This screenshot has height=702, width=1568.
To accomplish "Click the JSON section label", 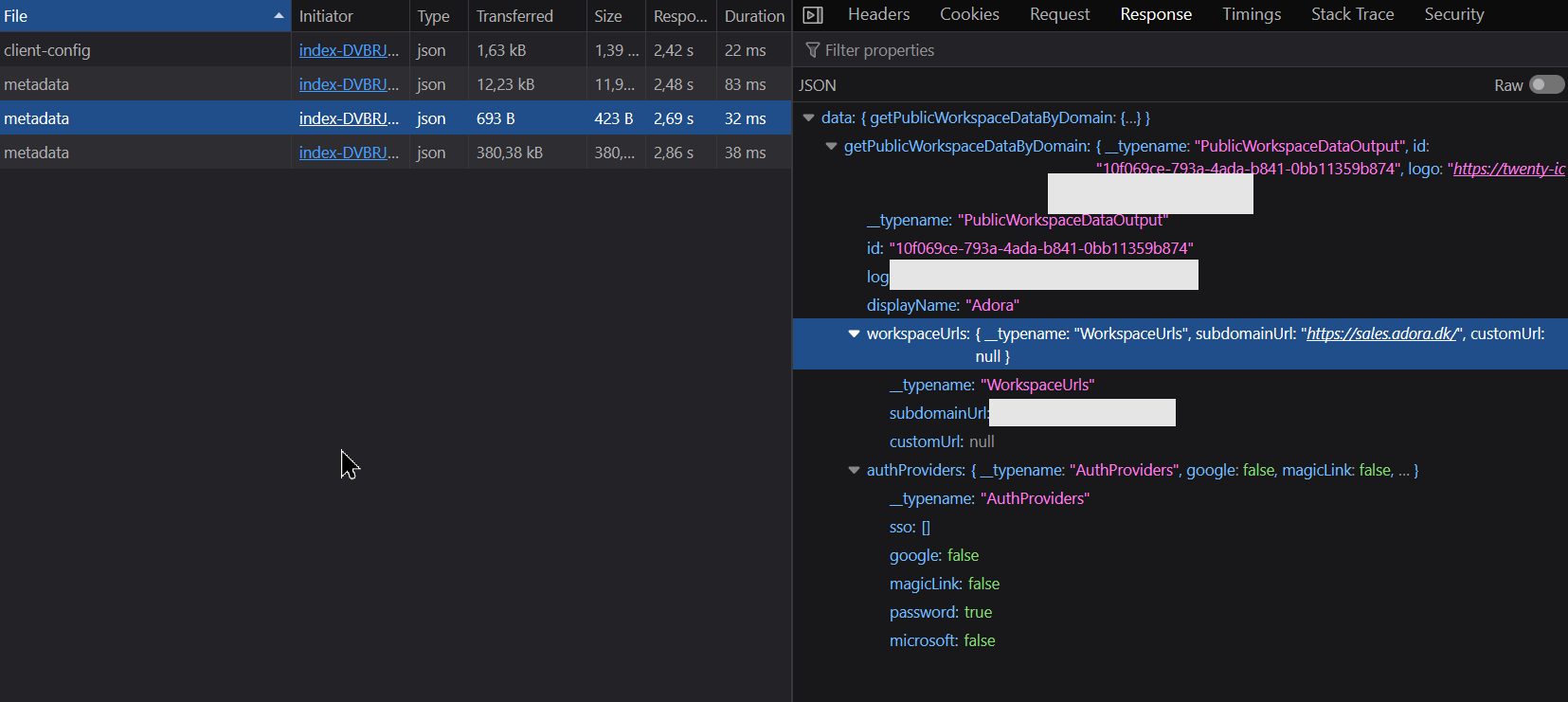I will pyautogui.click(x=817, y=85).
